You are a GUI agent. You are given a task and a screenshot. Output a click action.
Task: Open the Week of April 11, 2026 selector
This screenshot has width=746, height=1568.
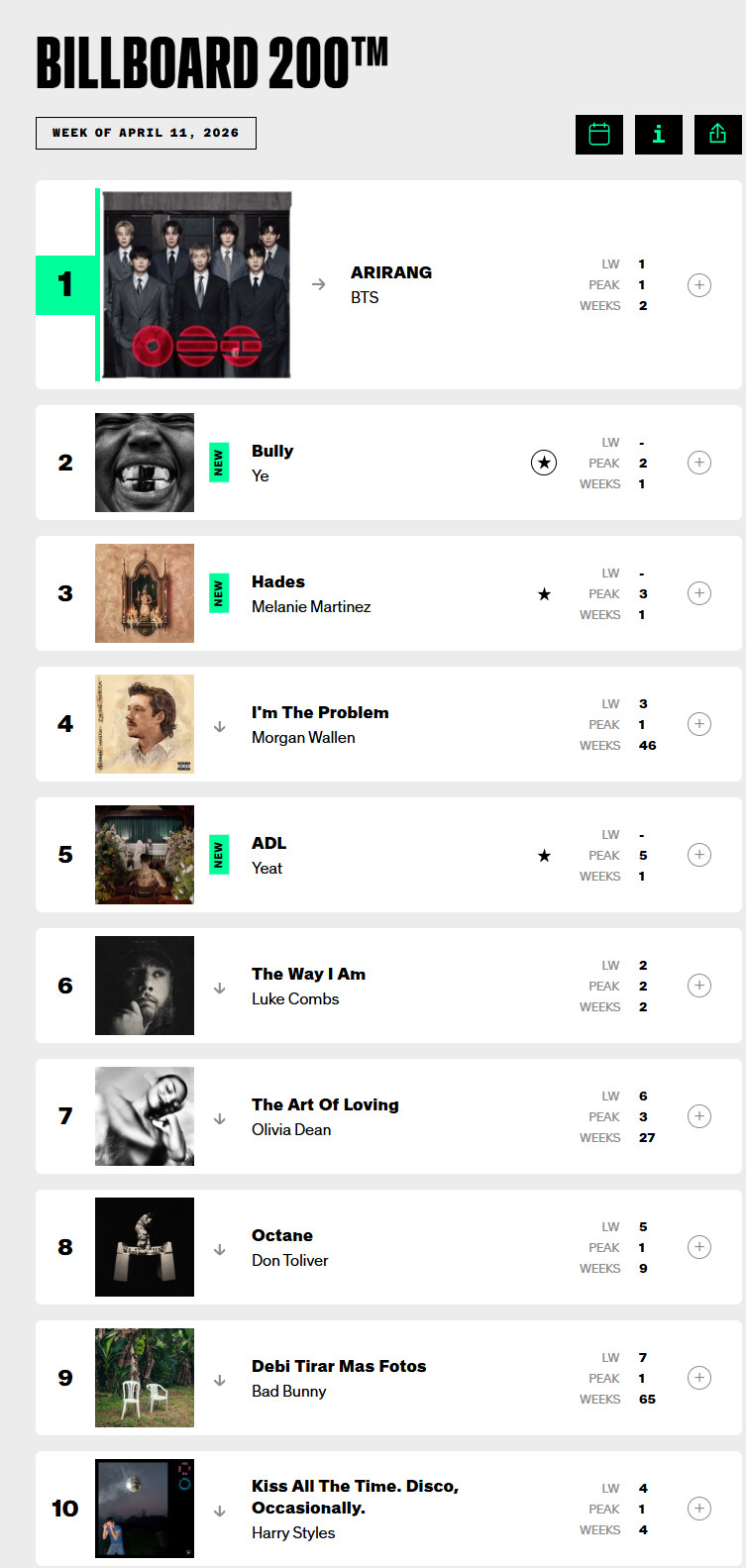[146, 133]
